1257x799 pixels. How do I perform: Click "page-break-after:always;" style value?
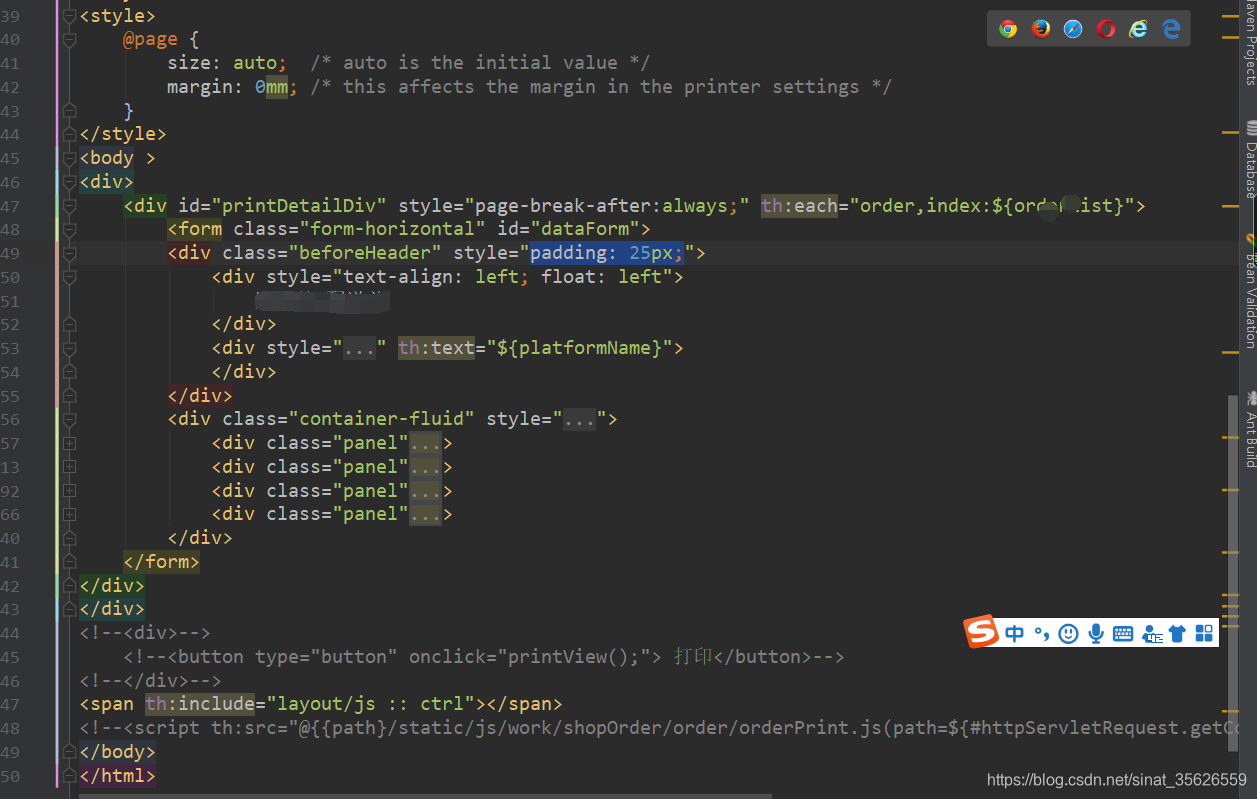(607, 206)
